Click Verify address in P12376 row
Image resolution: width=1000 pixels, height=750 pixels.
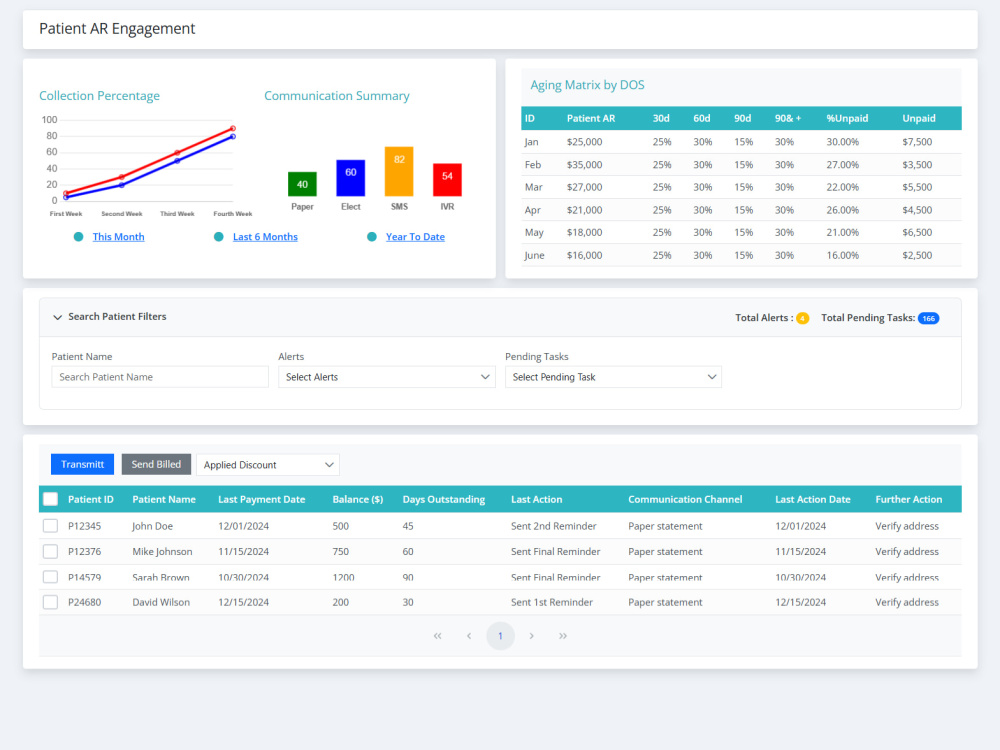907,552
